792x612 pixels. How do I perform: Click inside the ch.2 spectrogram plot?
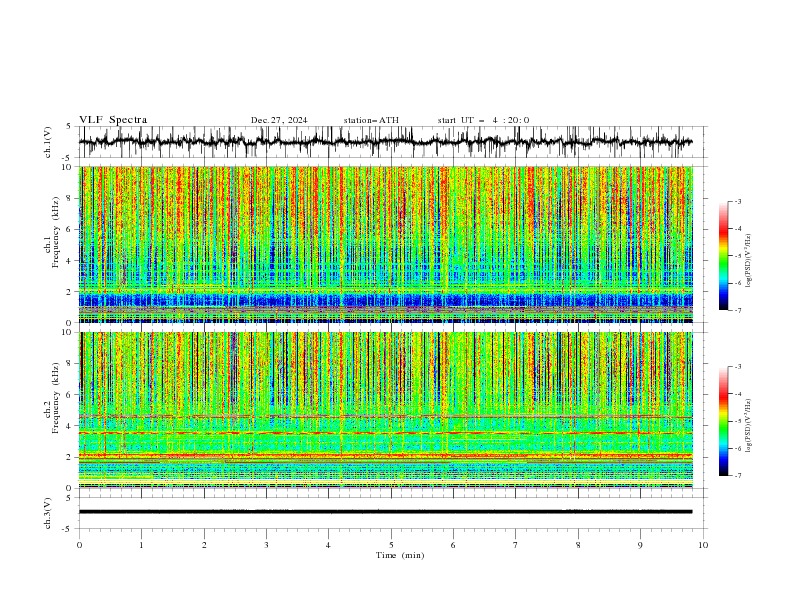pyautogui.click(x=385, y=410)
